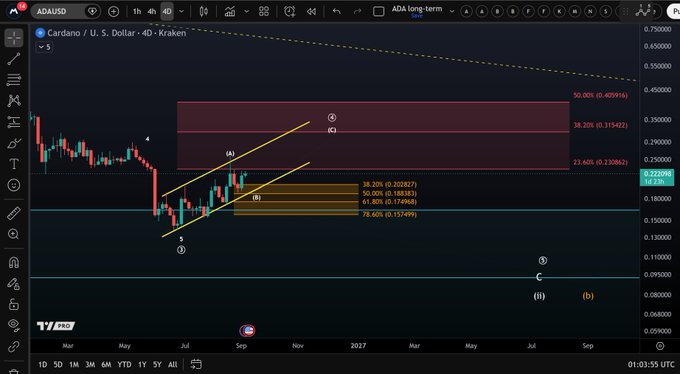Image resolution: width=680 pixels, height=374 pixels.
Task: Click the compare or add symbol plus icon
Action: pyautogui.click(x=114, y=12)
